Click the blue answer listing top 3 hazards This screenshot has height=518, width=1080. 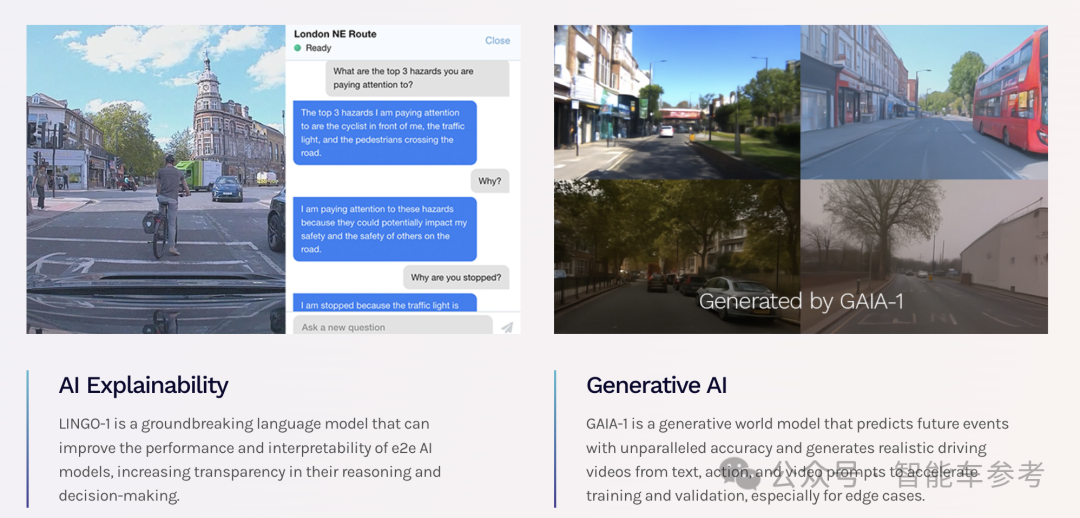[384, 133]
